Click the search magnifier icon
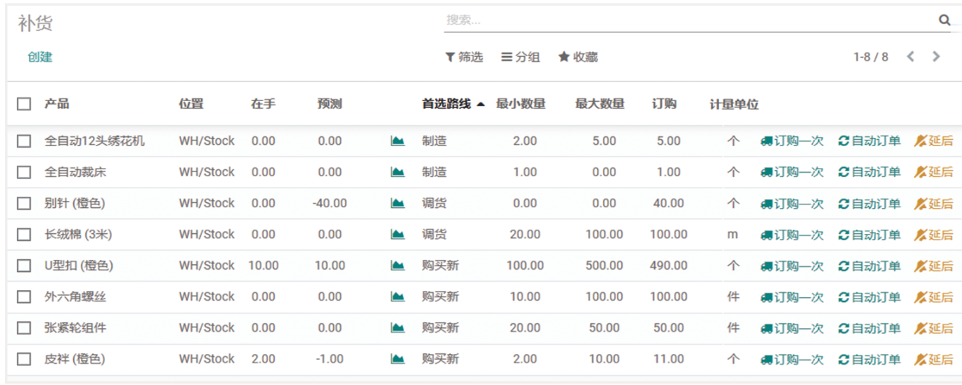Image resolution: width=962 pixels, height=385 pixels. tap(944, 20)
